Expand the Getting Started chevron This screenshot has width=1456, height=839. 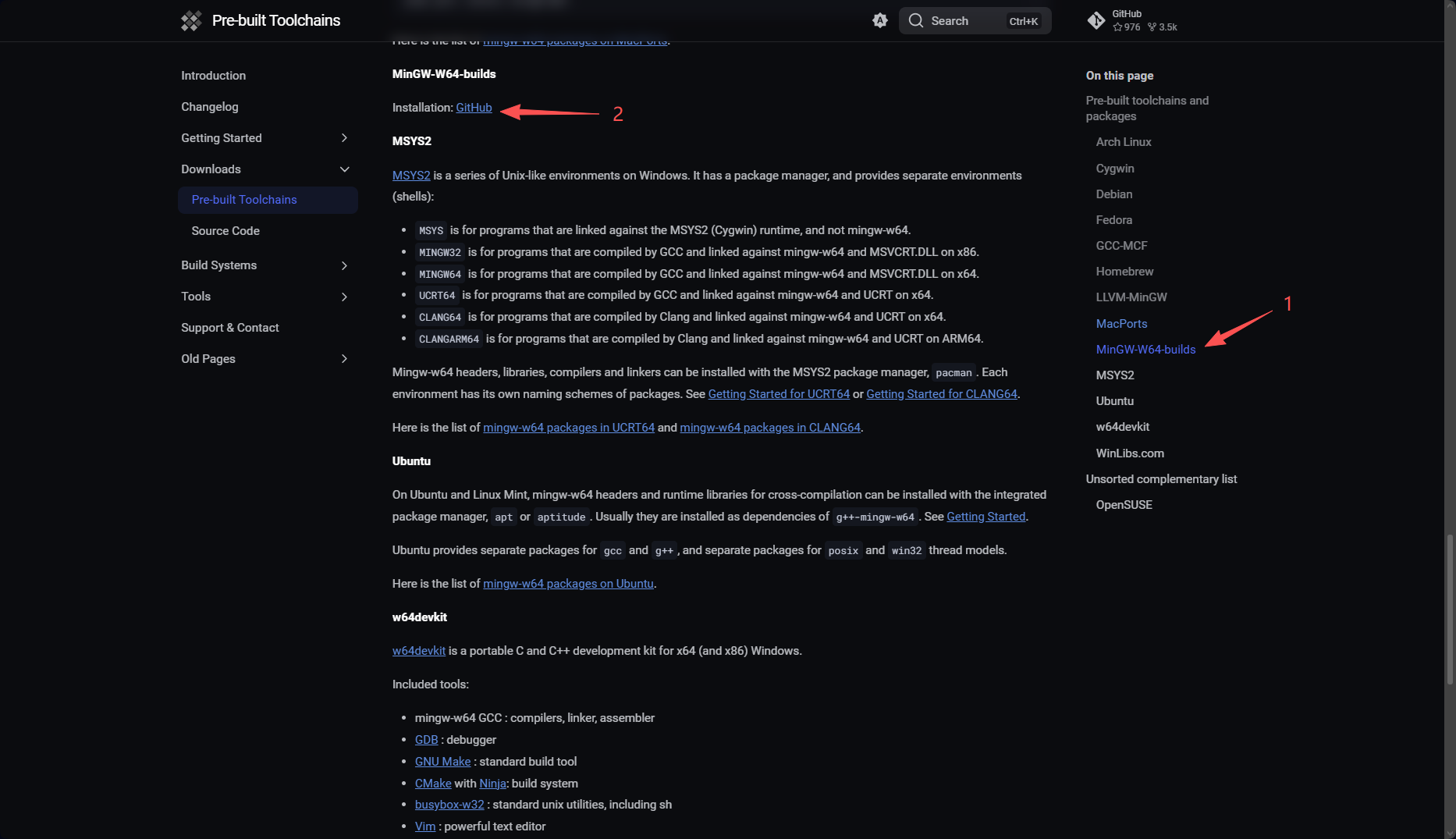(344, 138)
